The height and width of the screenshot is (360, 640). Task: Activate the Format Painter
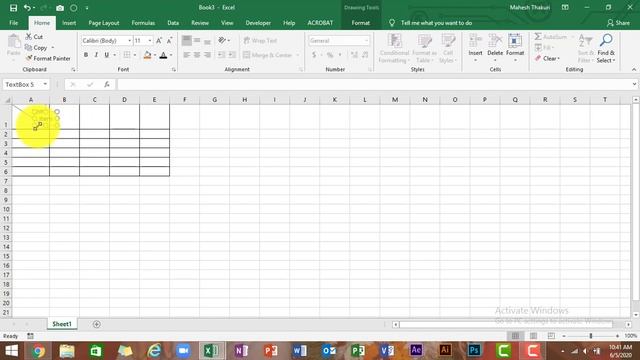48,58
